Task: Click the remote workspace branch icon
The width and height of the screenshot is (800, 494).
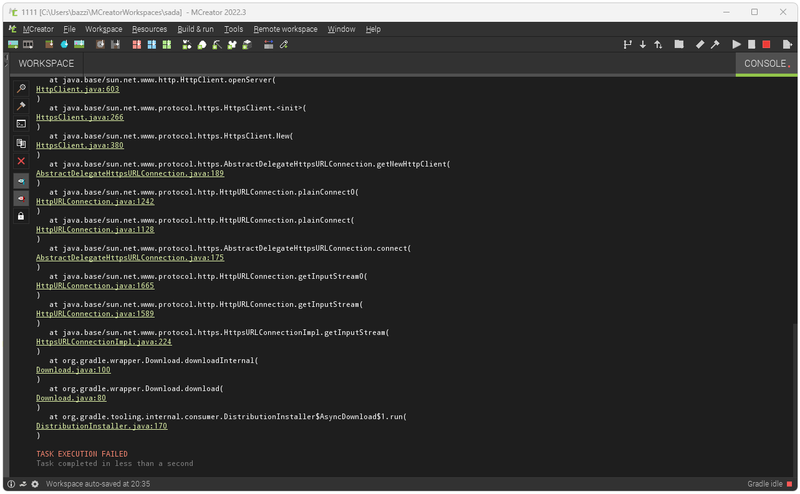Action: click(x=627, y=44)
